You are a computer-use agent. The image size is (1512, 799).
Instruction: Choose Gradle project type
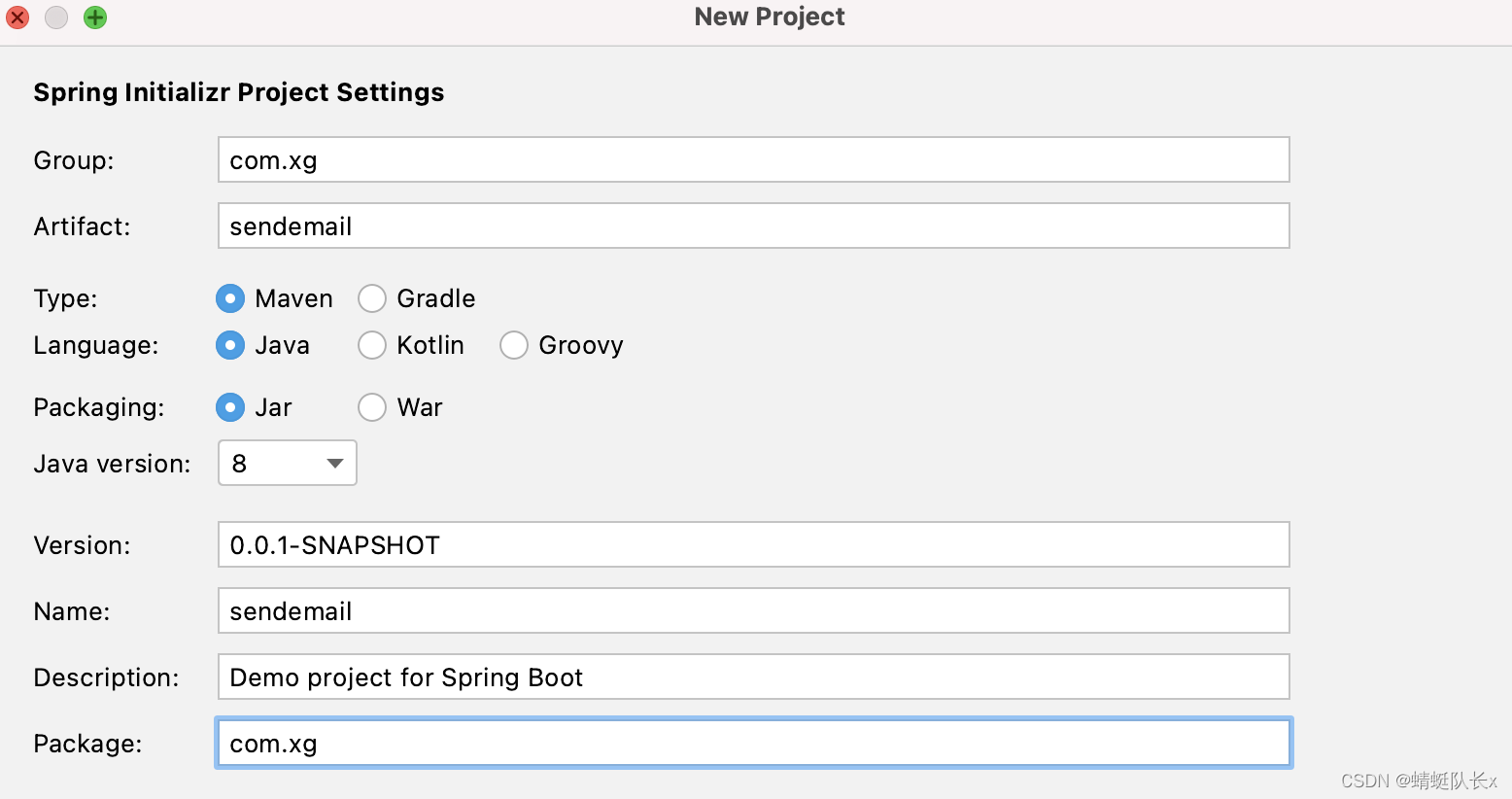tap(372, 298)
